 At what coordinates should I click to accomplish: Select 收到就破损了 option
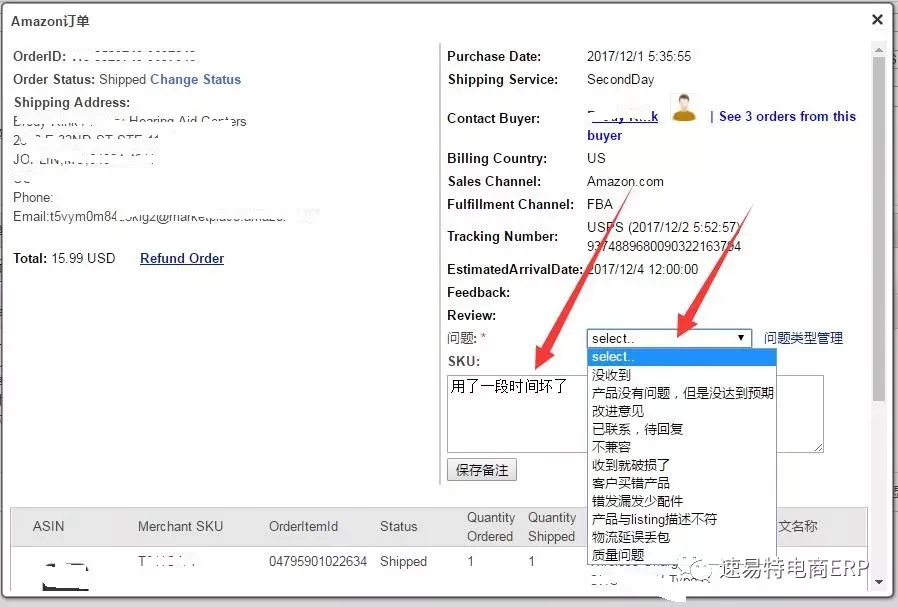tap(682, 465)
